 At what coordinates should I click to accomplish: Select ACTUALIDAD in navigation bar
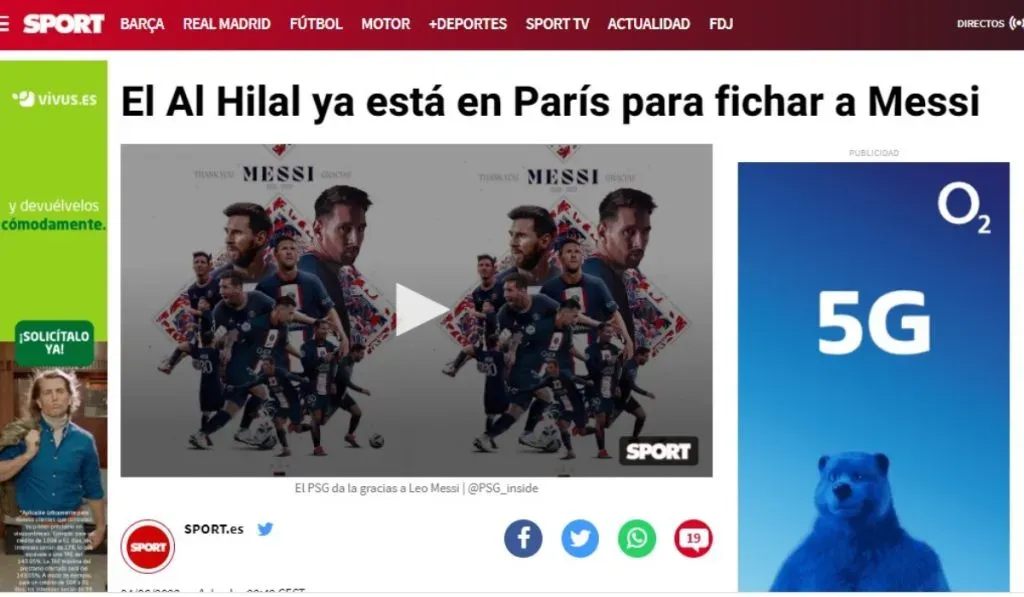tap(648, 24)
